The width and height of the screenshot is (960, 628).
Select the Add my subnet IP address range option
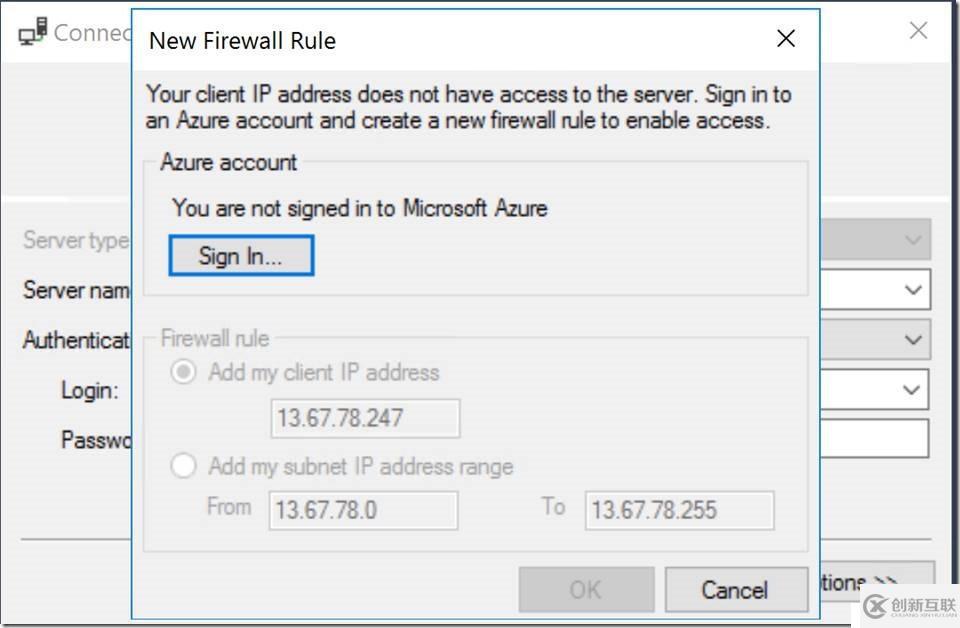point(183,465)
